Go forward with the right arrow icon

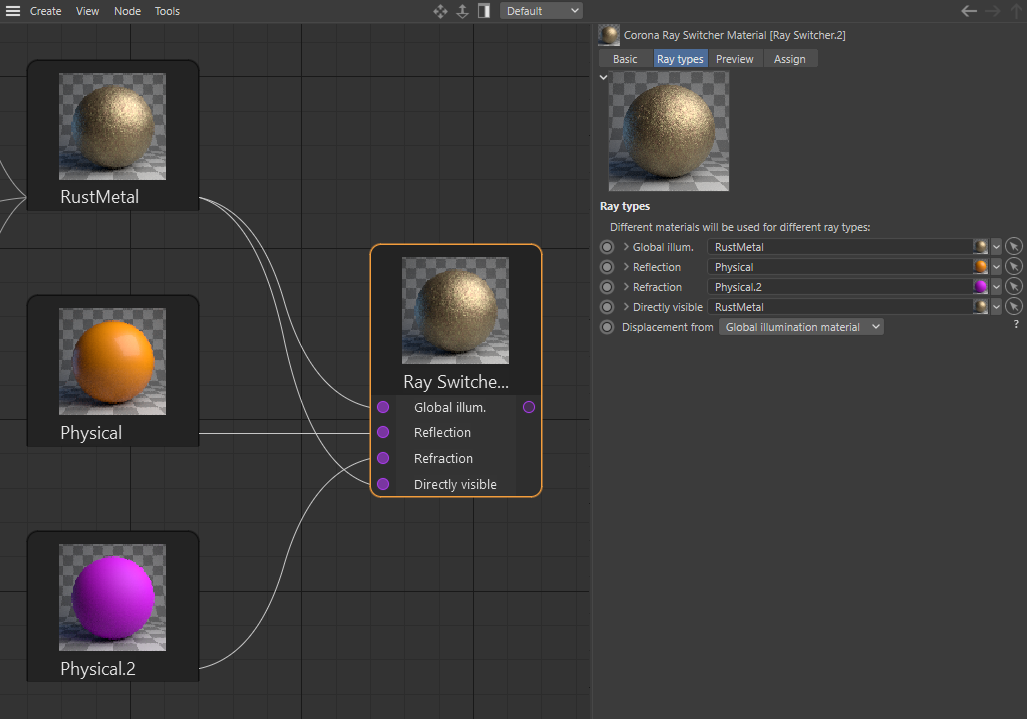[993, 10]
